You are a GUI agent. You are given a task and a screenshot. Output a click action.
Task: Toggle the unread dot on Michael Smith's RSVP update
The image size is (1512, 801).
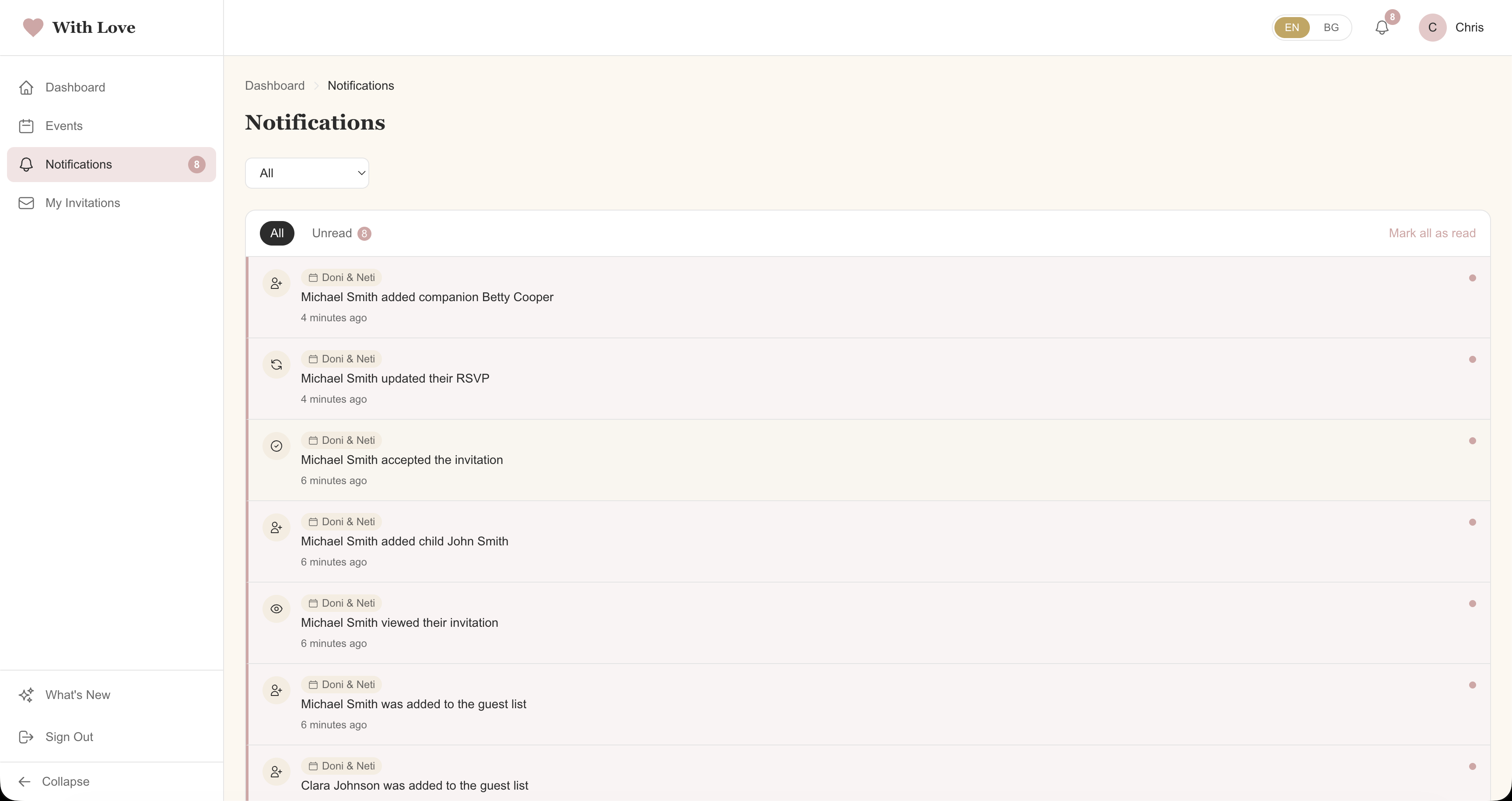tap(1472, 359)
